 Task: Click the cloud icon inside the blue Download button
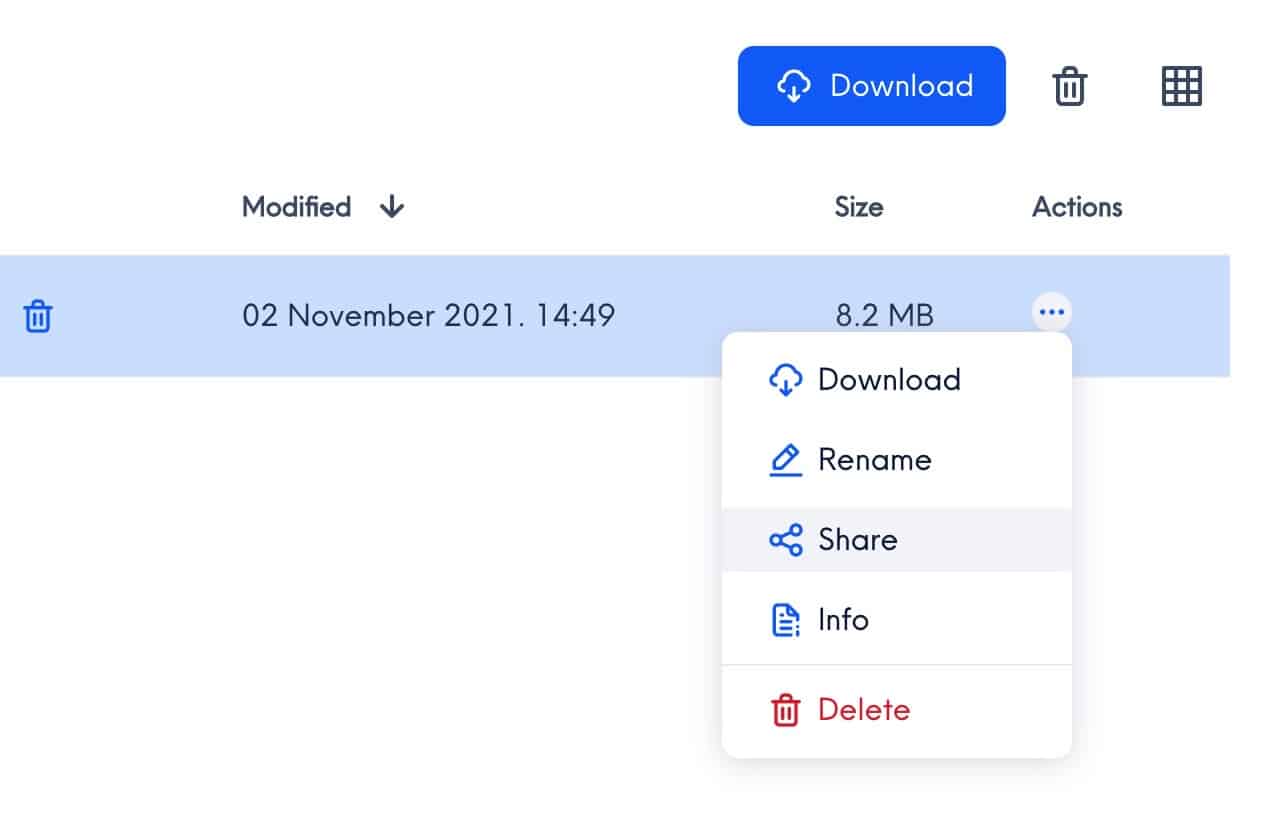pos(793,86)
